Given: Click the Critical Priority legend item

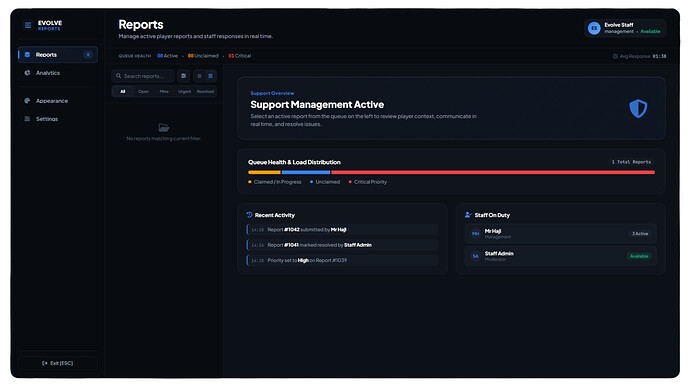Looking at the screenshot, I should (x=367, y=182).
